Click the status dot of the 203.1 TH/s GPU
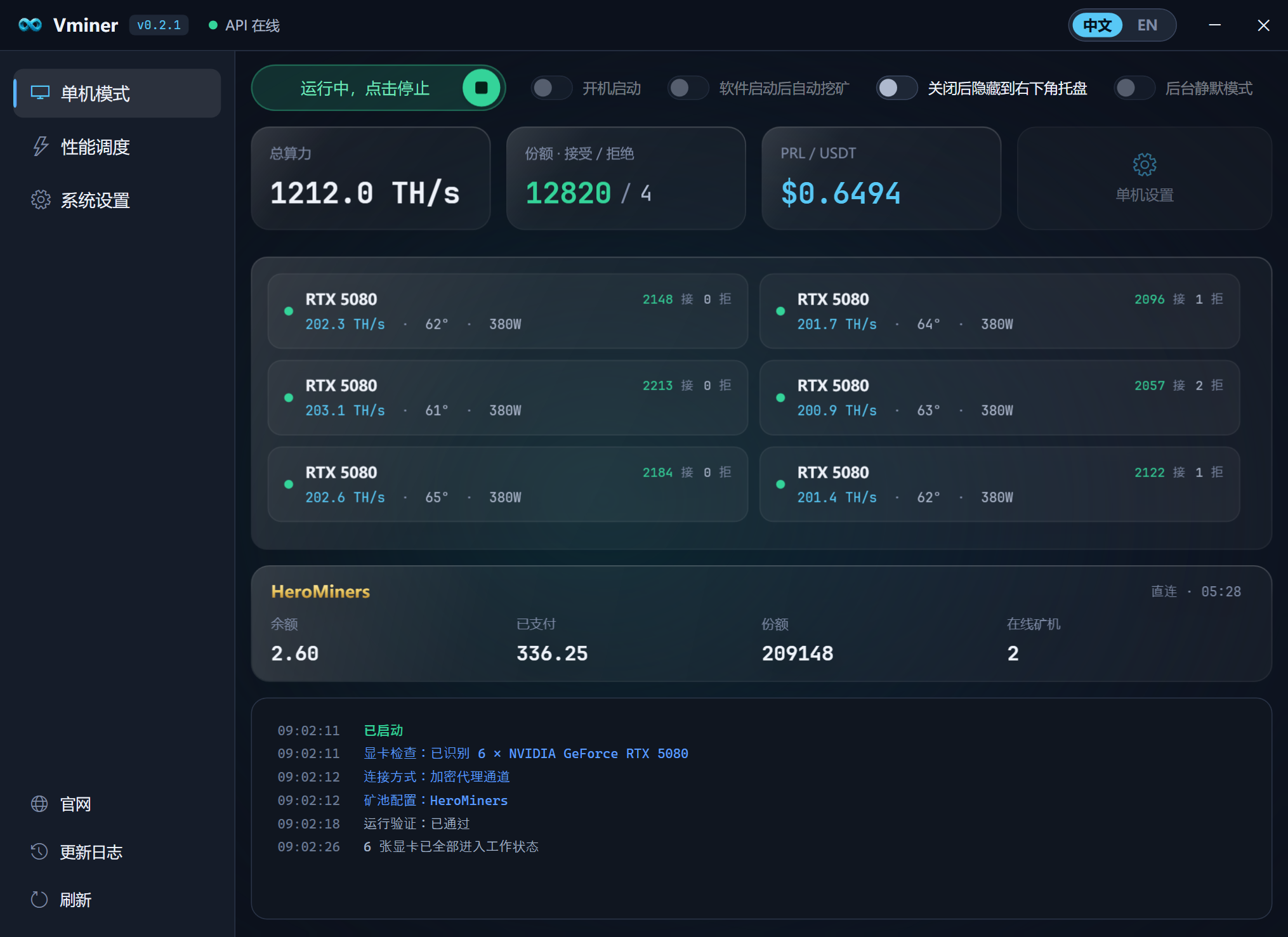 pos(289,398)
